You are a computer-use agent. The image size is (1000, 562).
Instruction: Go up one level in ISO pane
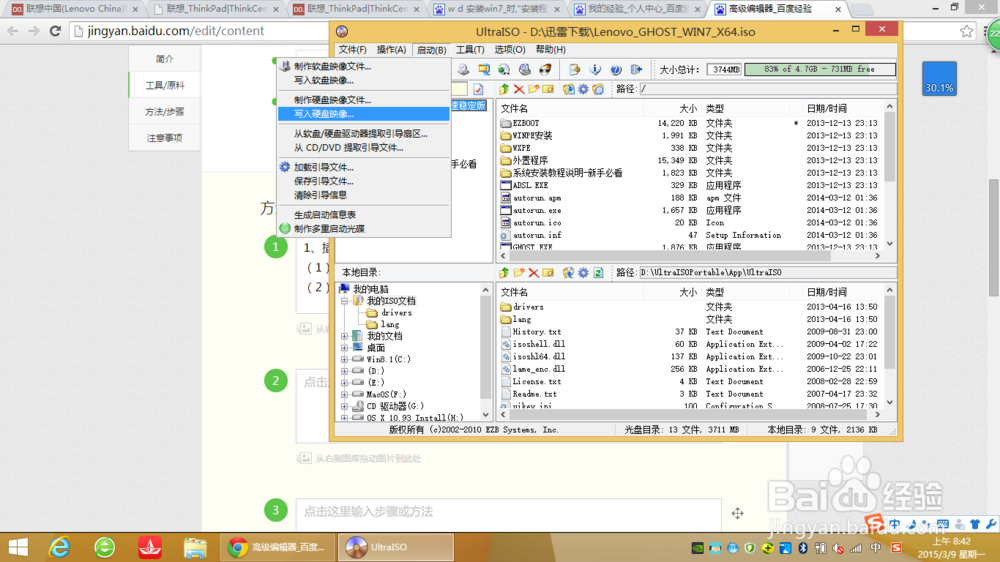(x=504, y=89)
